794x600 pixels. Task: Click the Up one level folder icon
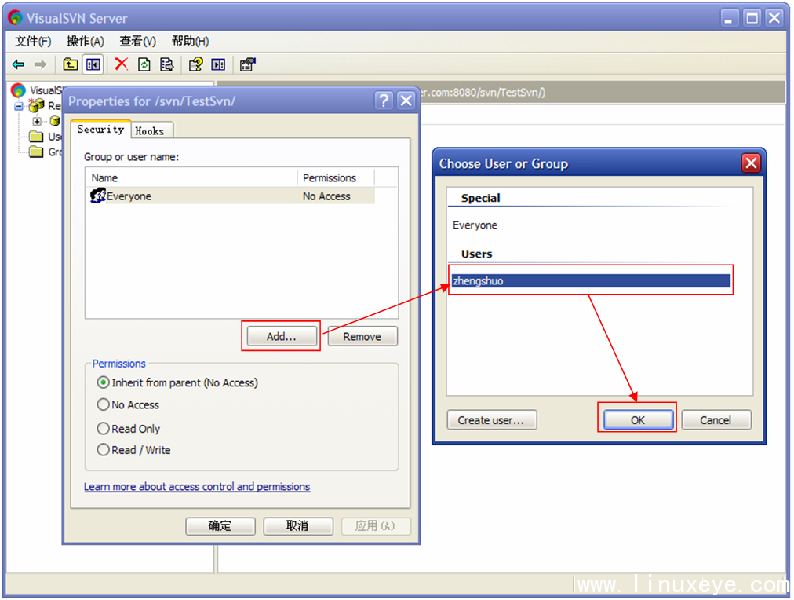click(x=70, y=64)
